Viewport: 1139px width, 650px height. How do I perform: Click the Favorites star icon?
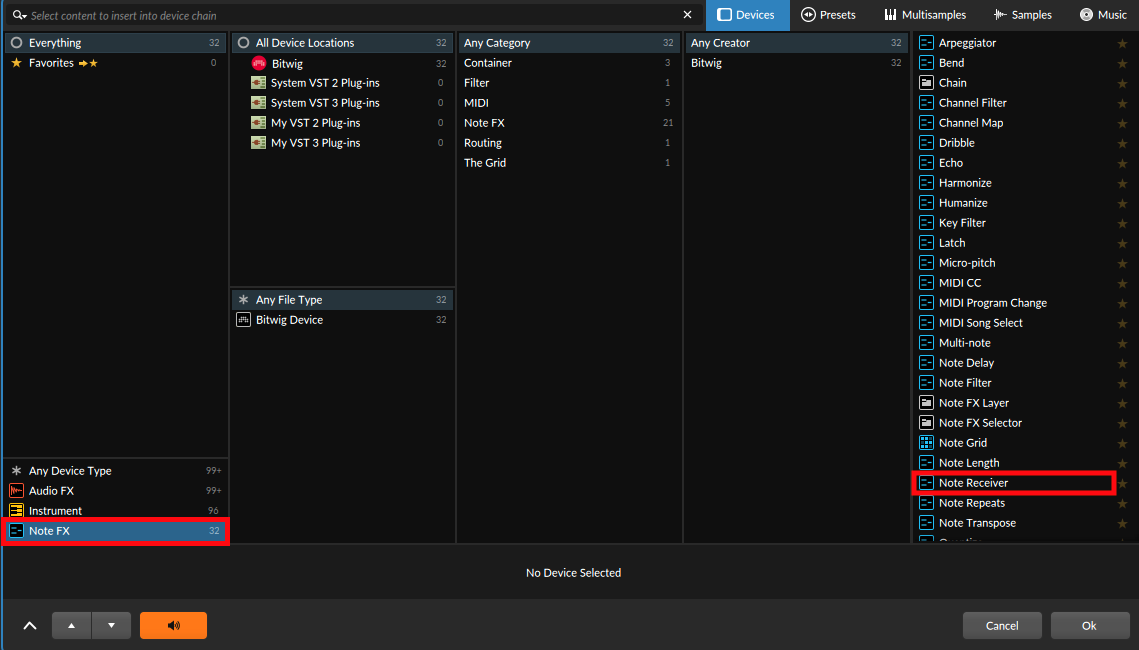click(16, 63)
